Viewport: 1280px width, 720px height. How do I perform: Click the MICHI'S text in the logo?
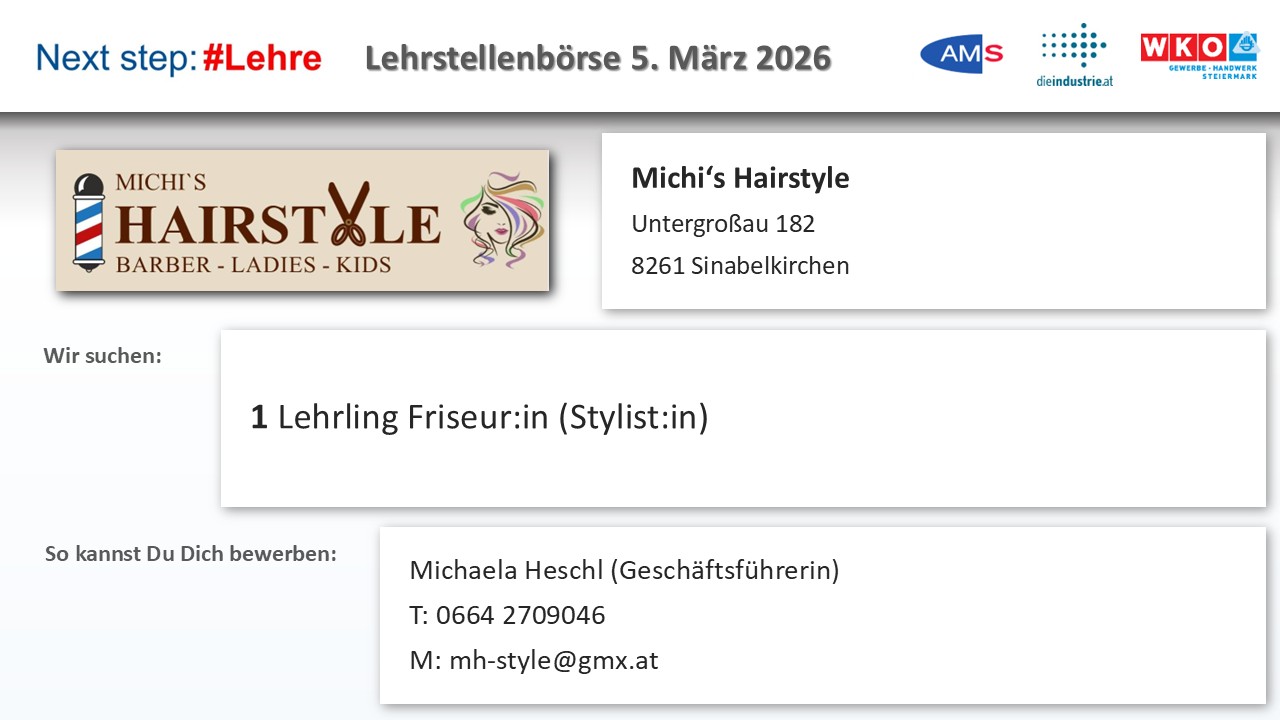point(160,182)
